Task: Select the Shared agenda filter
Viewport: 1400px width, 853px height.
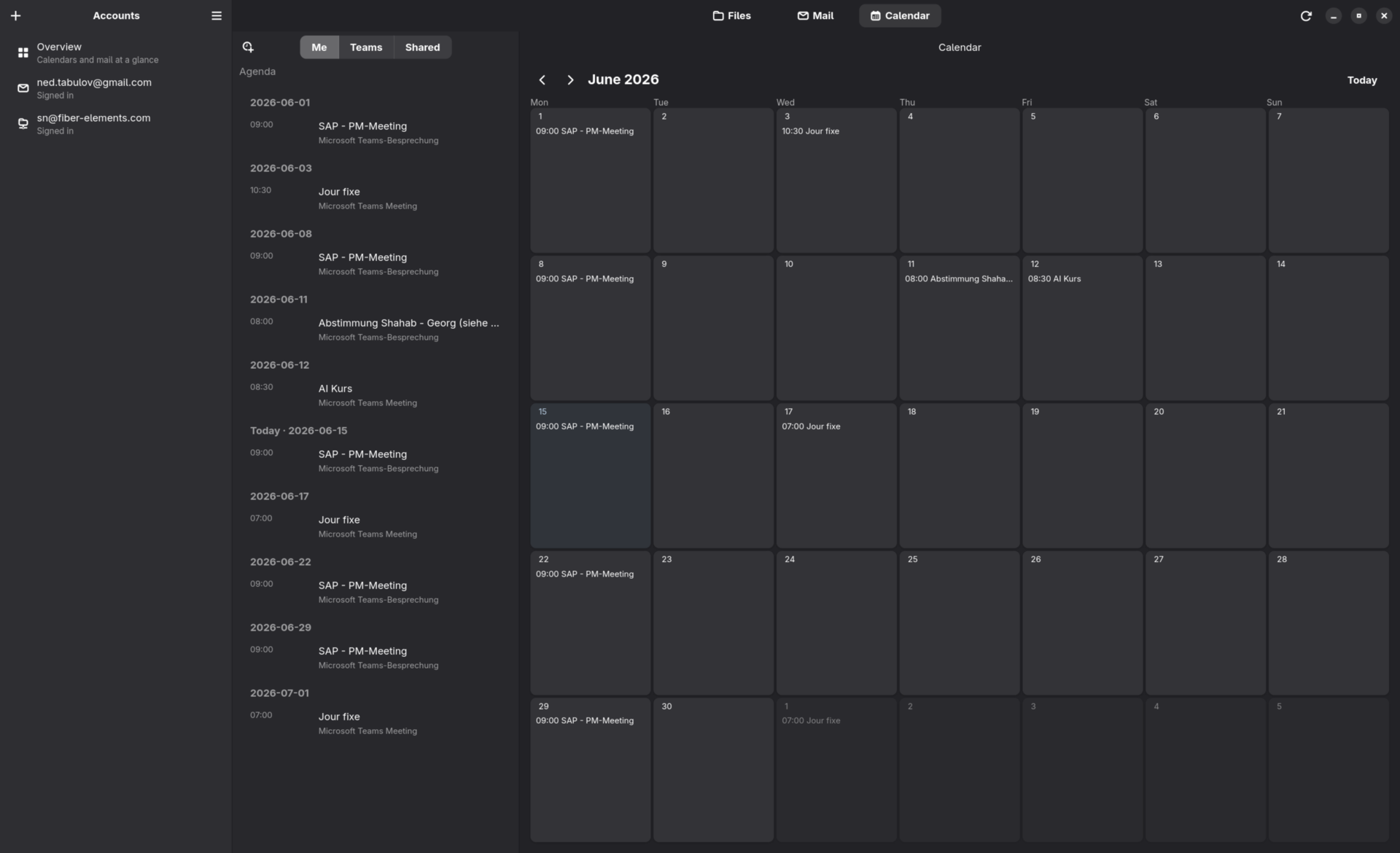Action: tap(422, 47)
